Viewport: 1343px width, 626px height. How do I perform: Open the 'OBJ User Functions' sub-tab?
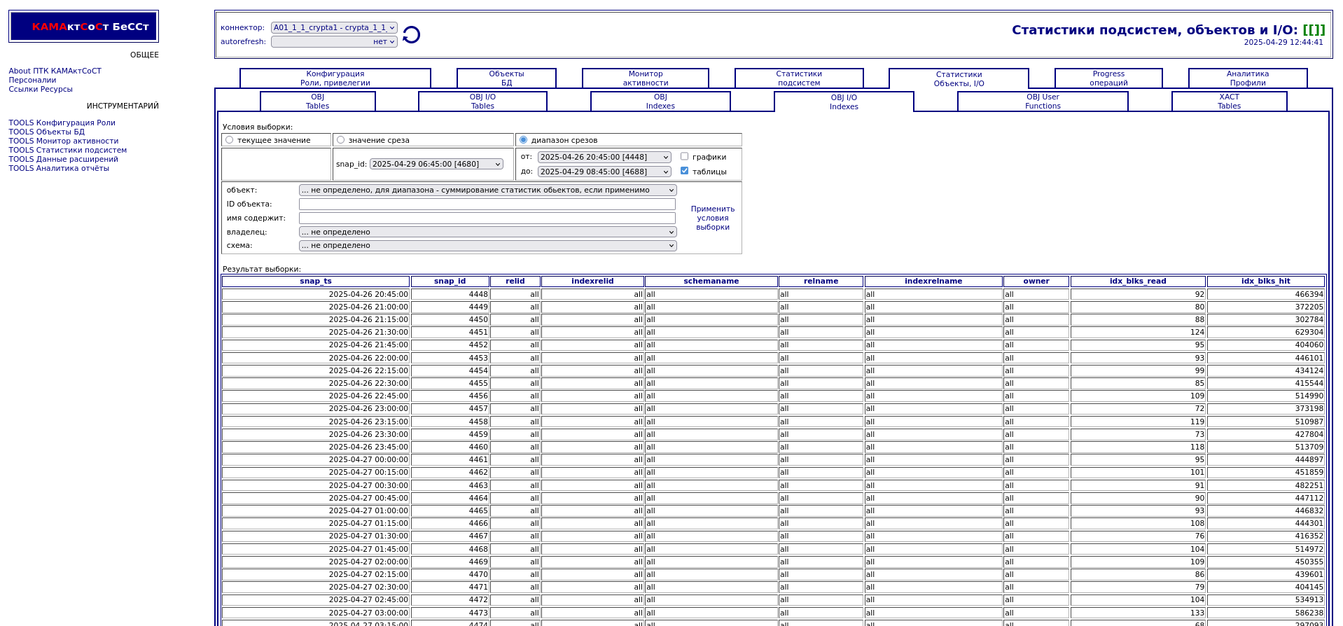pyautogui.click(x=1042, y=101)
